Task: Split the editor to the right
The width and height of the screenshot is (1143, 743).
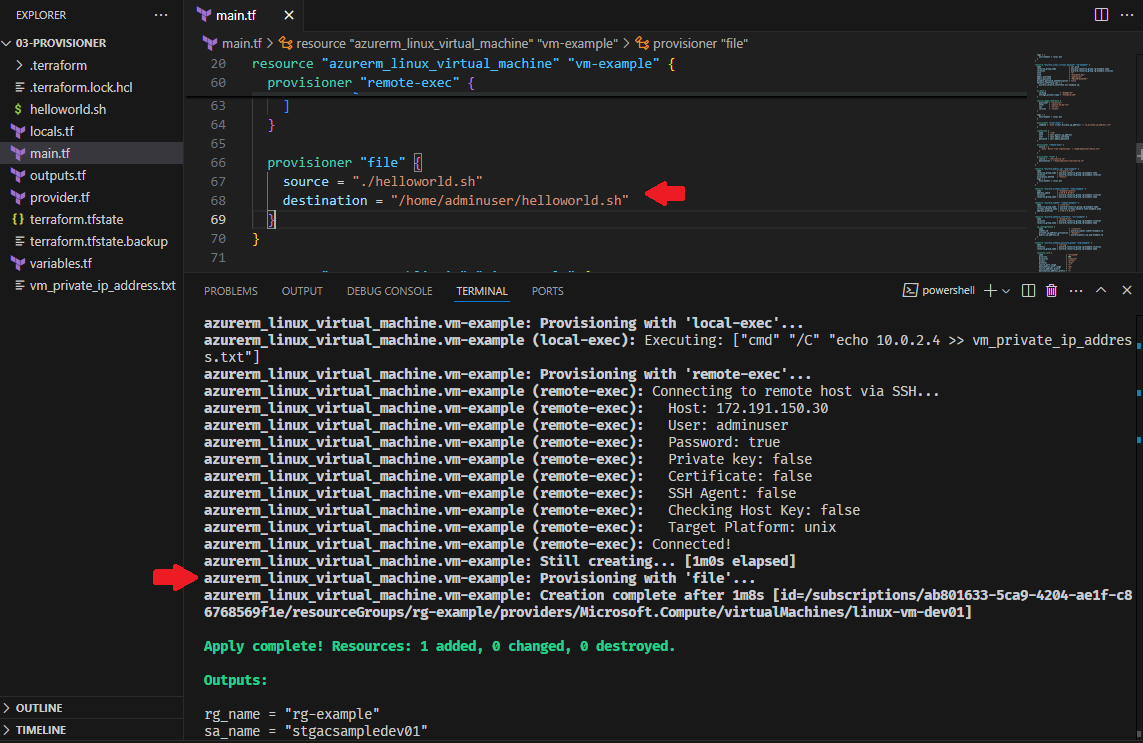Action: coord(1101,15)
